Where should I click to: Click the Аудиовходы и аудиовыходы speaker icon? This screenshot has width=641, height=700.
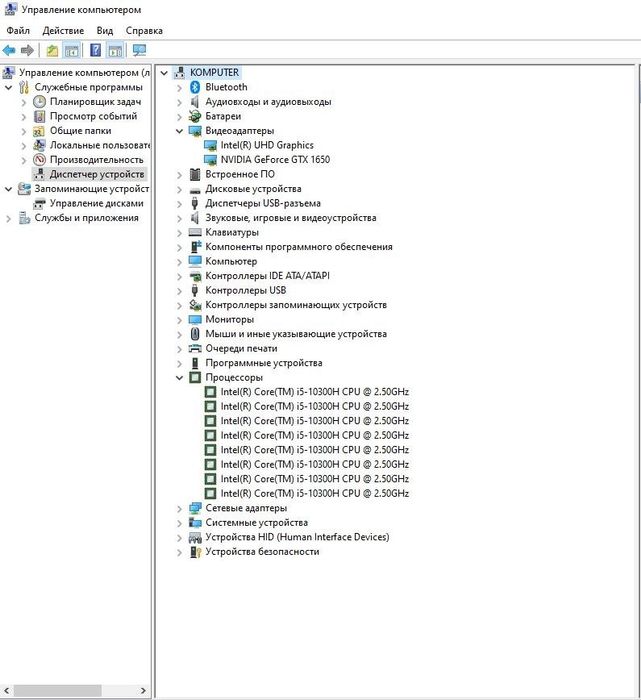click(195, 102)
